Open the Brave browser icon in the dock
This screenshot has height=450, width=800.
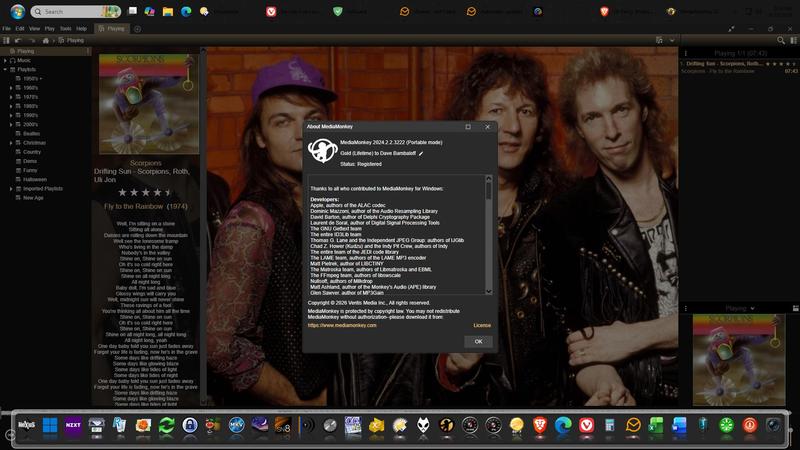pos(540,425)
